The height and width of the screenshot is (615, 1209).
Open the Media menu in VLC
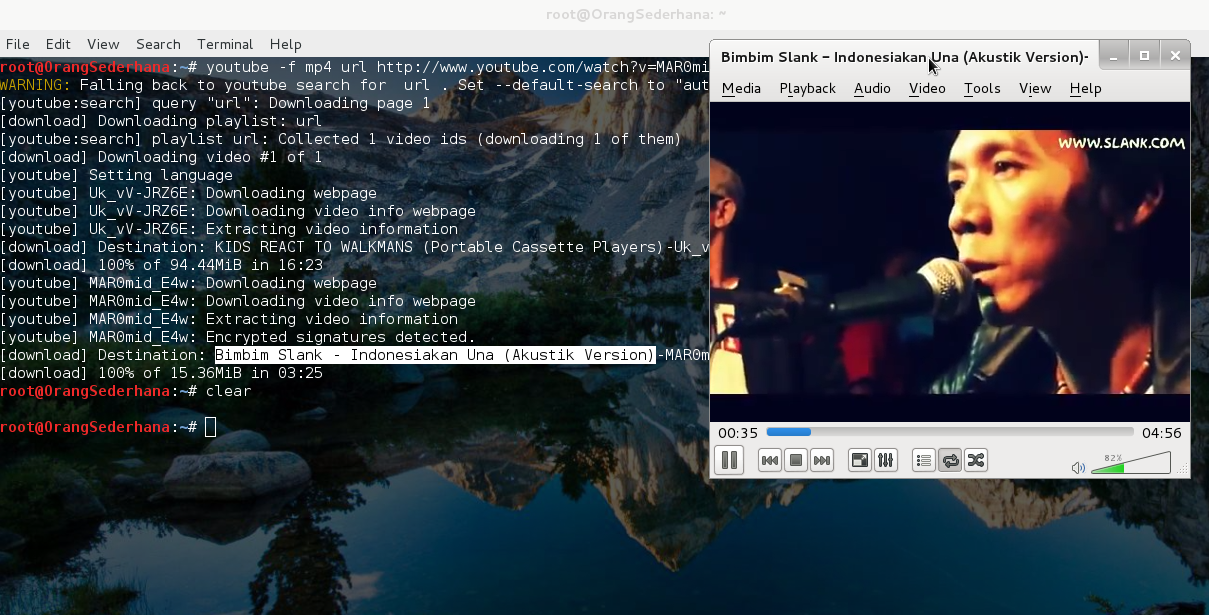(741, 88)
